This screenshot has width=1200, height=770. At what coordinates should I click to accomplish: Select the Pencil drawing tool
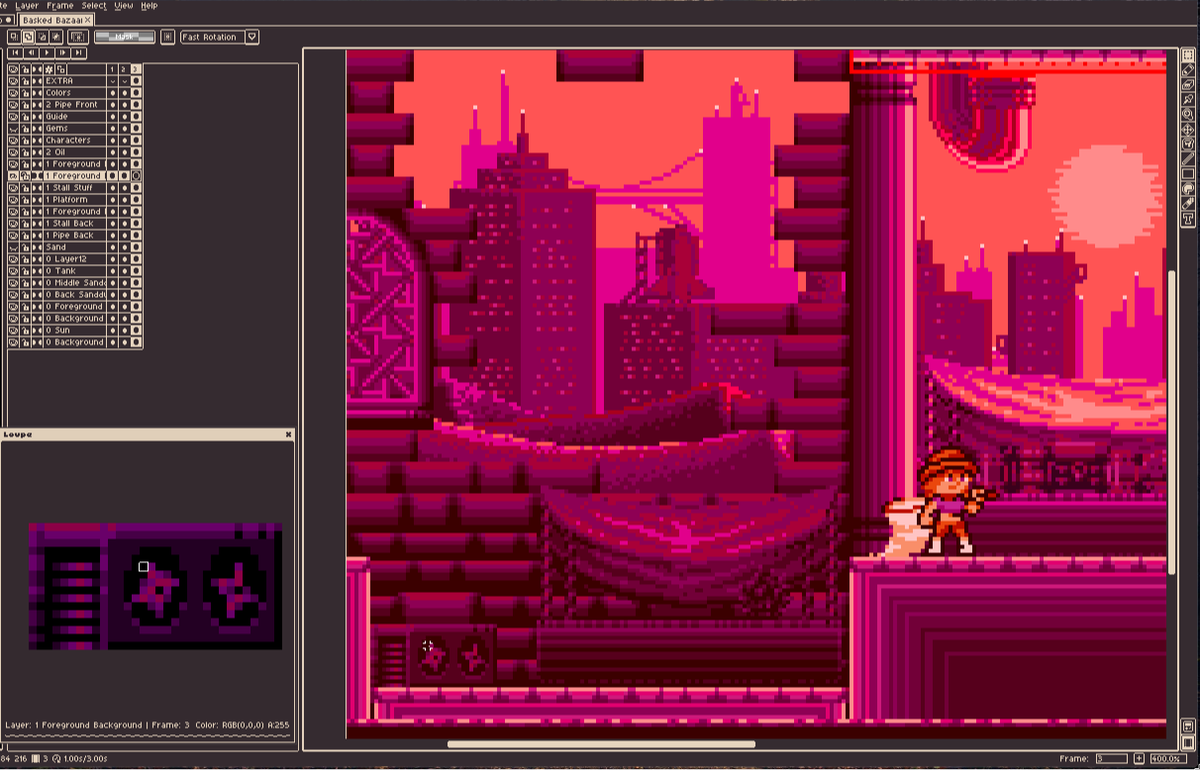(x=1186, y=68)
